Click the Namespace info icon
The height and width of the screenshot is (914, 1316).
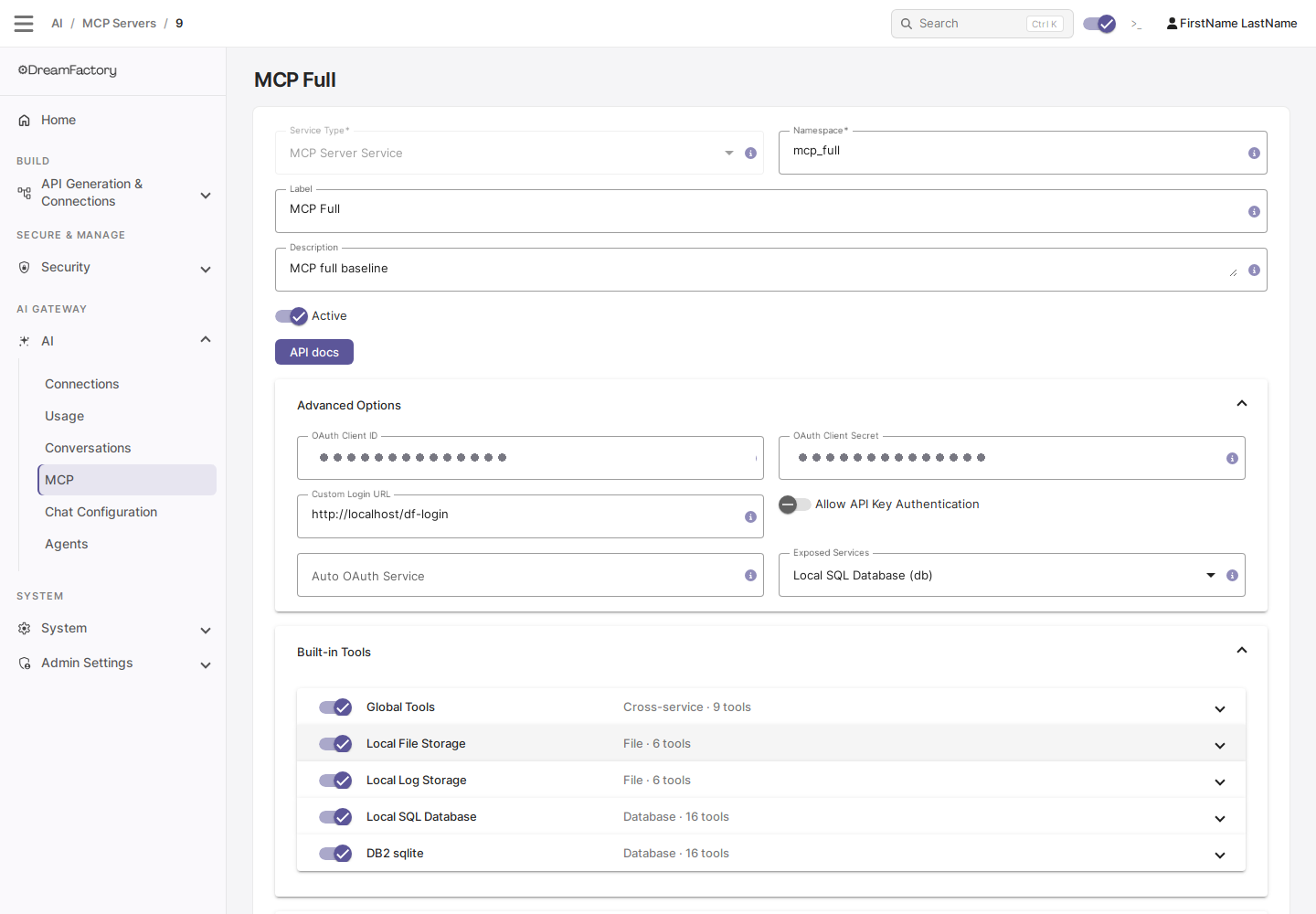point(1254,154)
